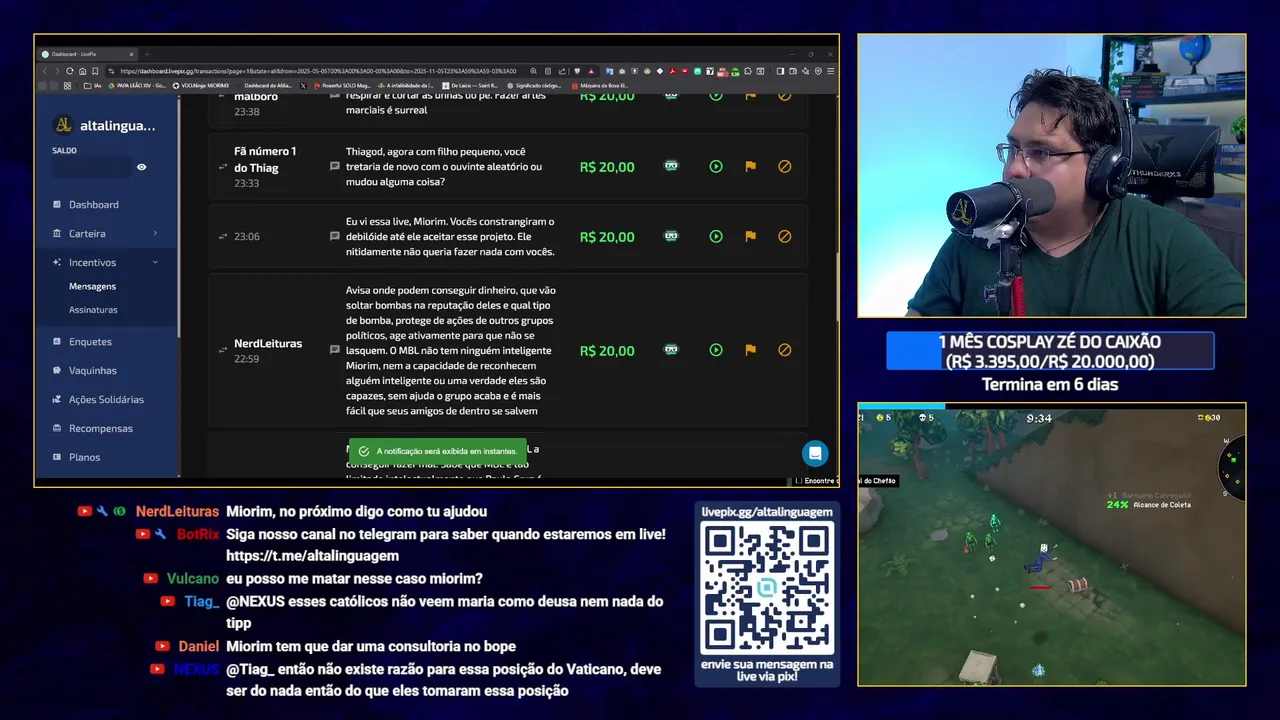Click transfer arrows icon next to 23:06

pyautogui.click(x=223, y=237)
